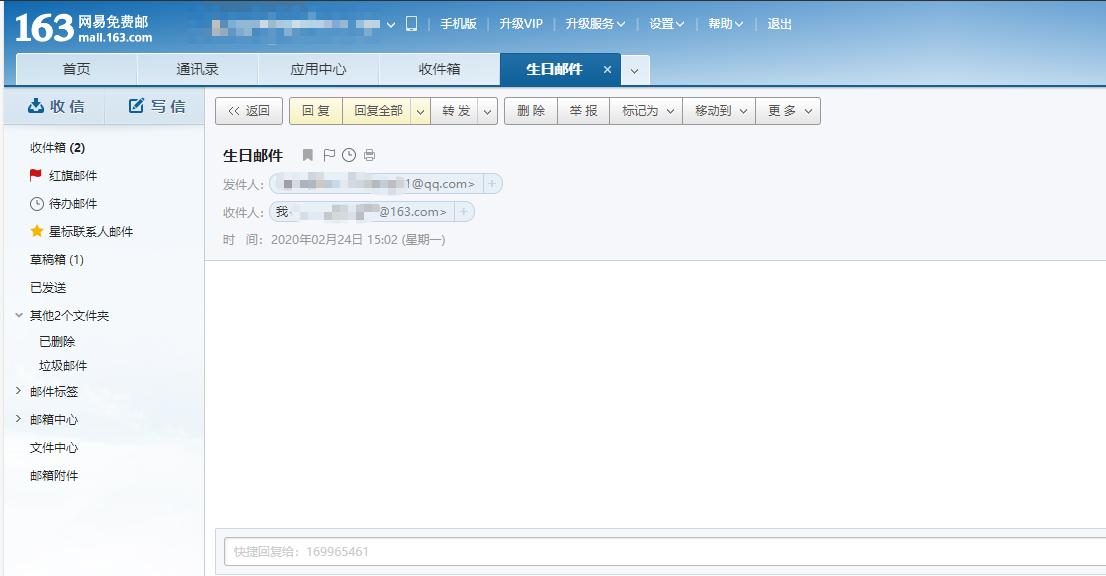Viewport: 1106px width, 576px height.
Task: Click the sender address chip ending @qq.com
Action: pos(377,184)
